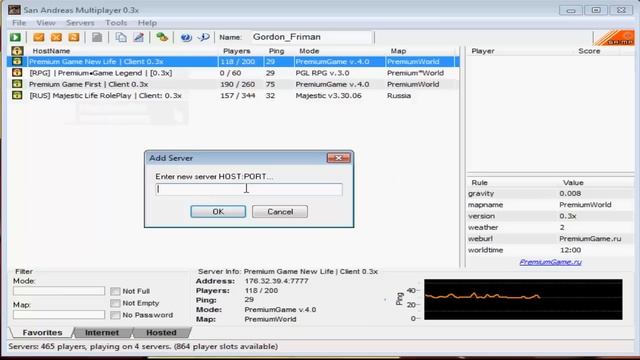Switch to the Internet tab
Viewport: 640px width, 360px height.
102,333
